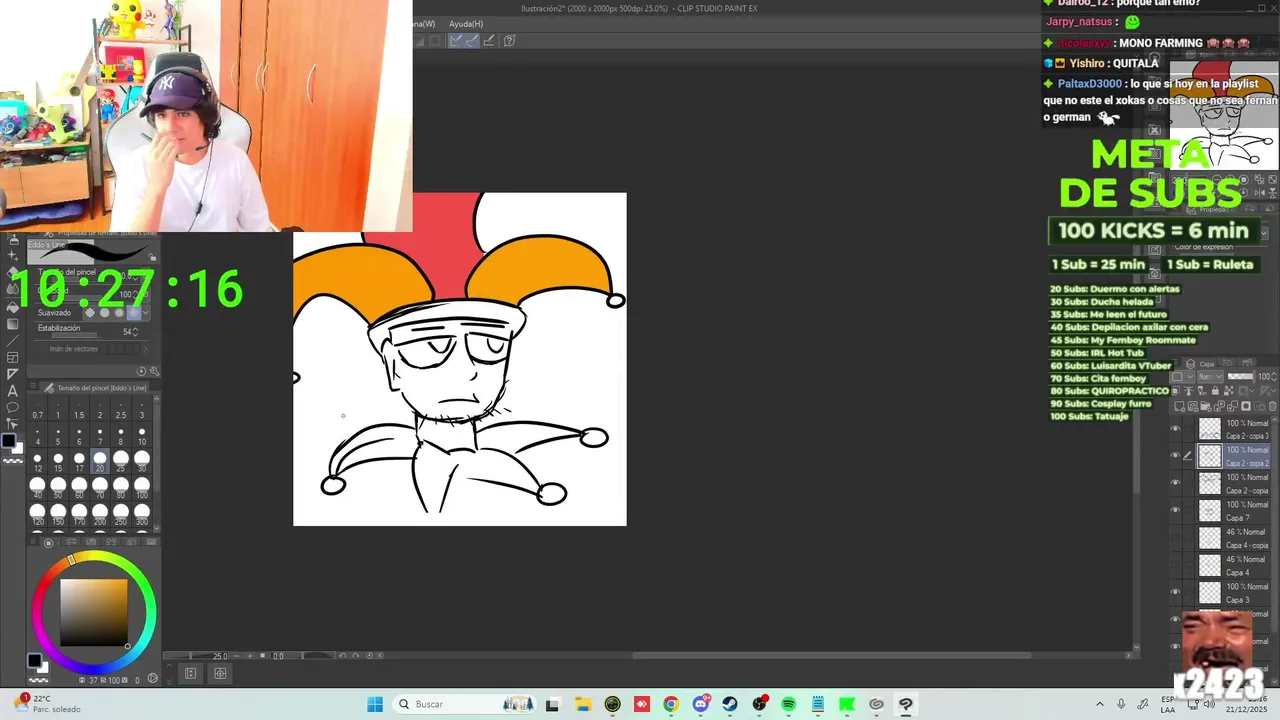This screenshot has width=1280, height=720.
Task: Open brush size panel menu
Action: pos(33,385)
